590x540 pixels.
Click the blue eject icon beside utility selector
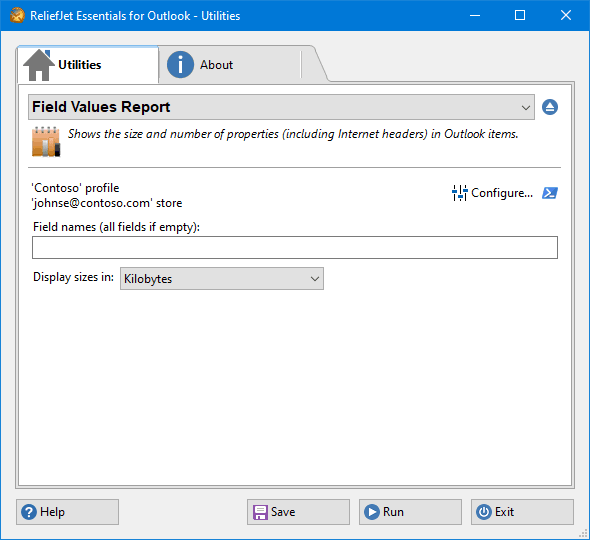click(550, 107)
